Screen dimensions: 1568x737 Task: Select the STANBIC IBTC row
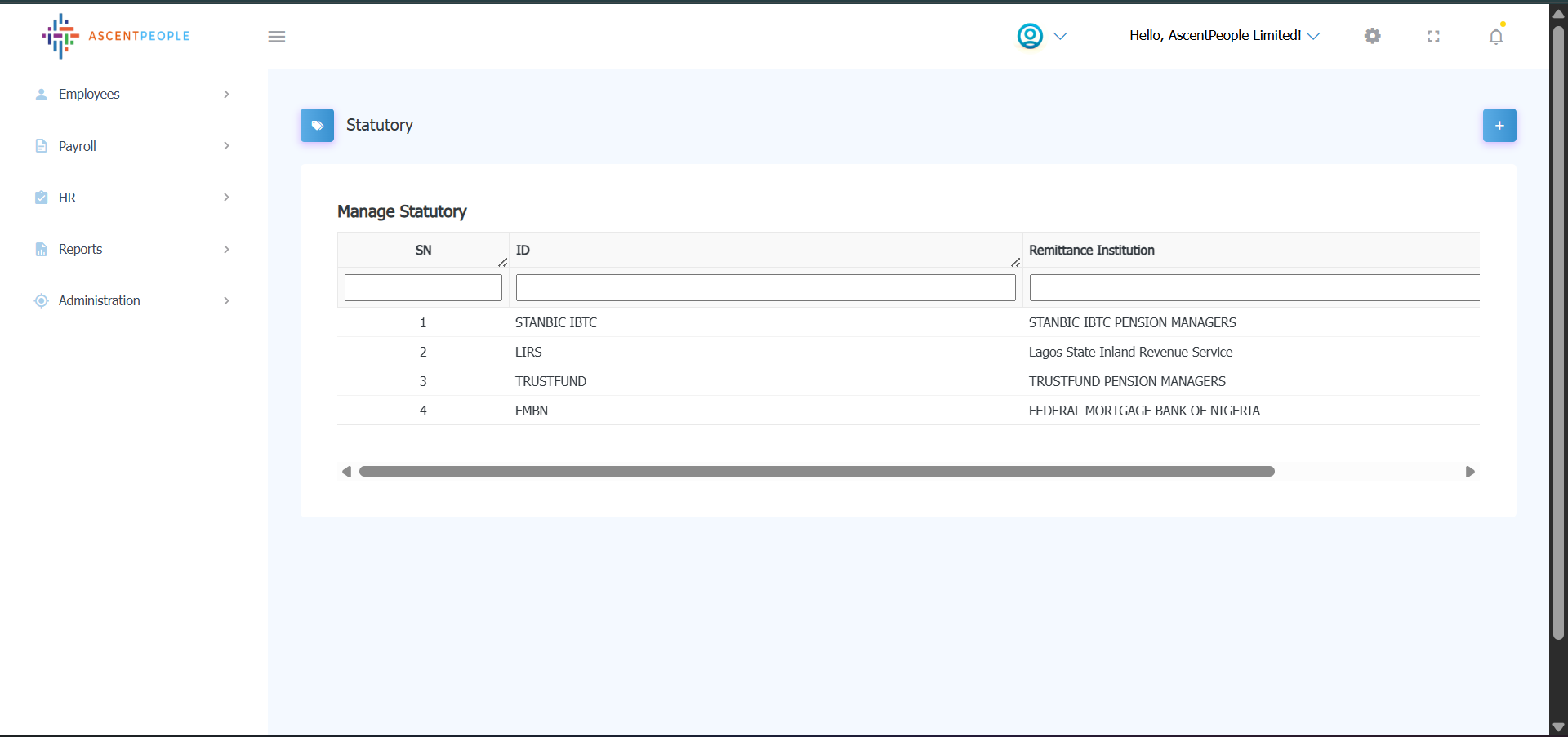(x=556, y=322)
